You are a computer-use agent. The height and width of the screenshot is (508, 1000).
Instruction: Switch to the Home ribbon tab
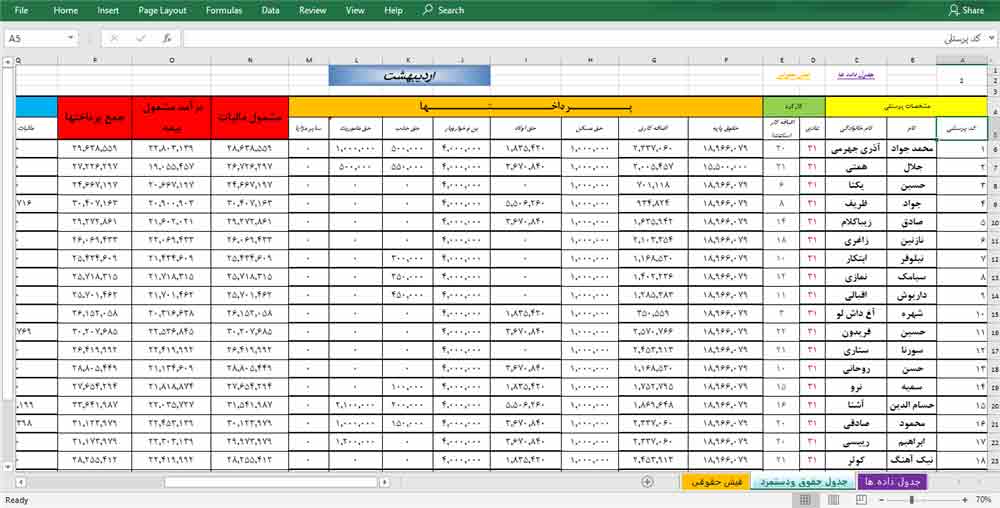[66, 10]
